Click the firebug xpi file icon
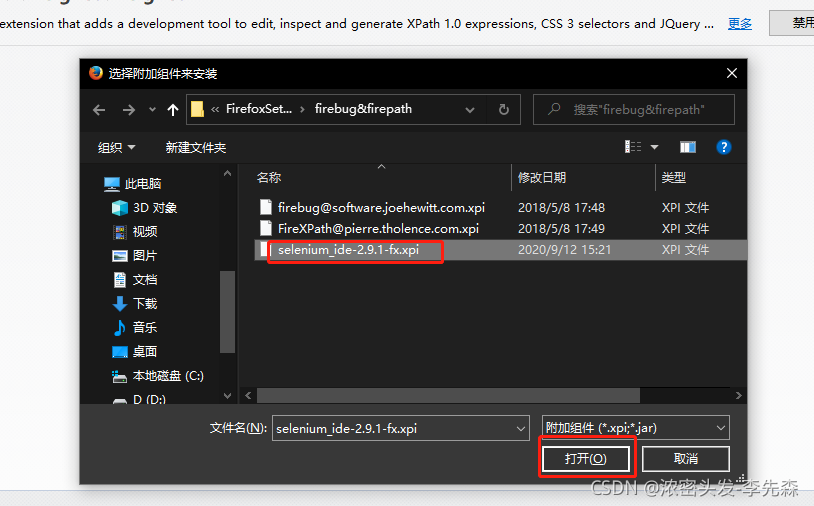Screen dimensions: 814x506 266,207
